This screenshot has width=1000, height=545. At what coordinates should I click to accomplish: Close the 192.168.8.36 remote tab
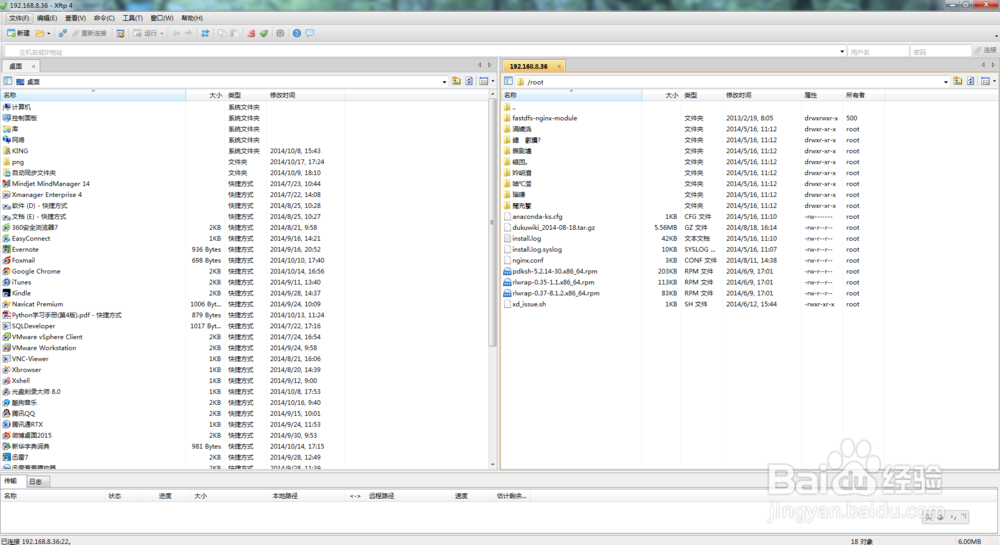(559, 66)
